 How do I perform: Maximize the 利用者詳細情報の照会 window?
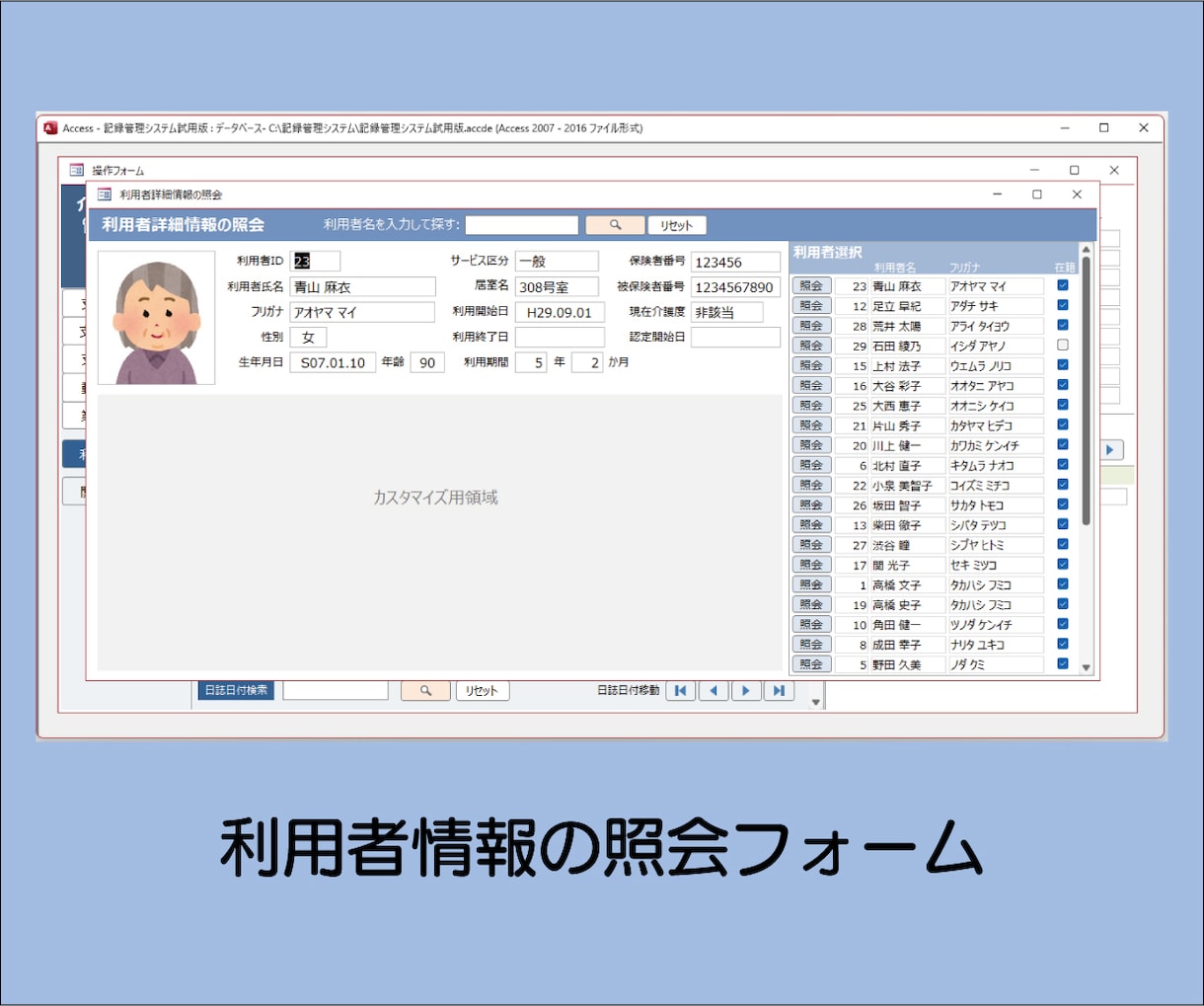(x=1037, y=194)
